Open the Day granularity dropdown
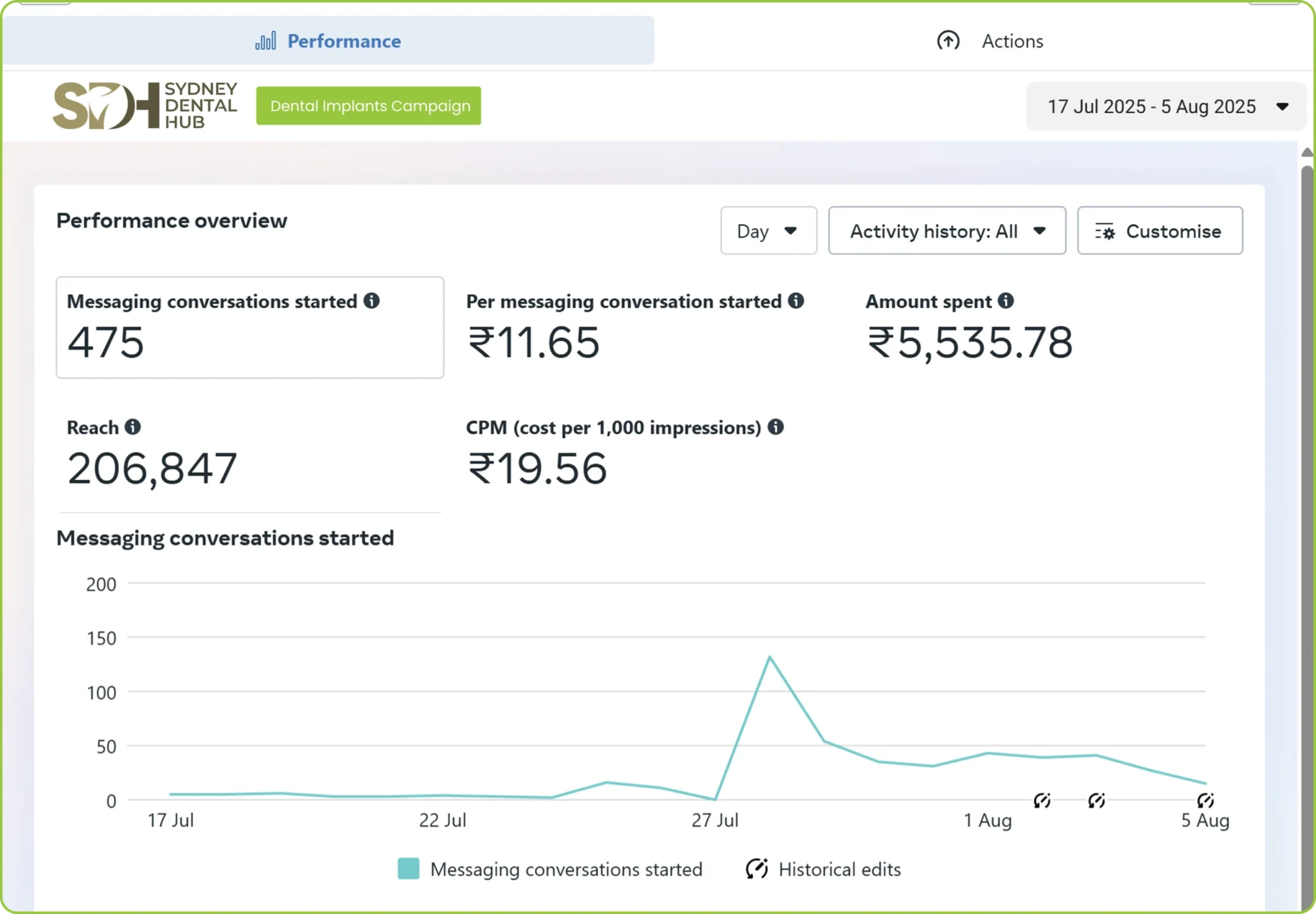1316x914 pixels. 769,231
